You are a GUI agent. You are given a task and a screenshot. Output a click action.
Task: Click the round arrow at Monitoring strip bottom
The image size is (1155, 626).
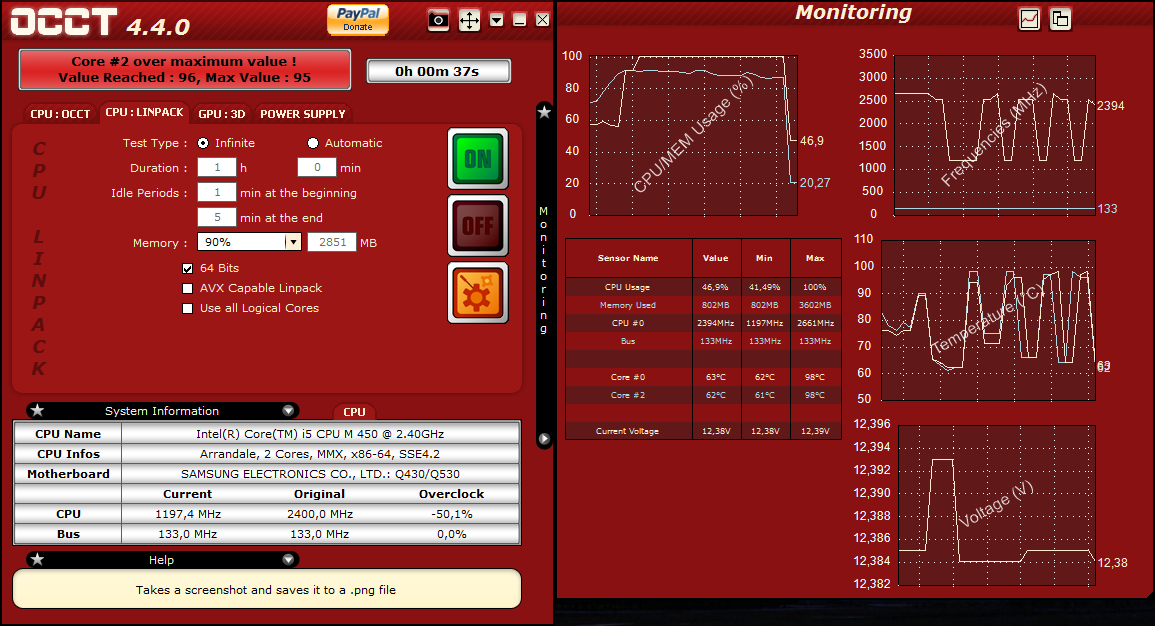[544, 439]
